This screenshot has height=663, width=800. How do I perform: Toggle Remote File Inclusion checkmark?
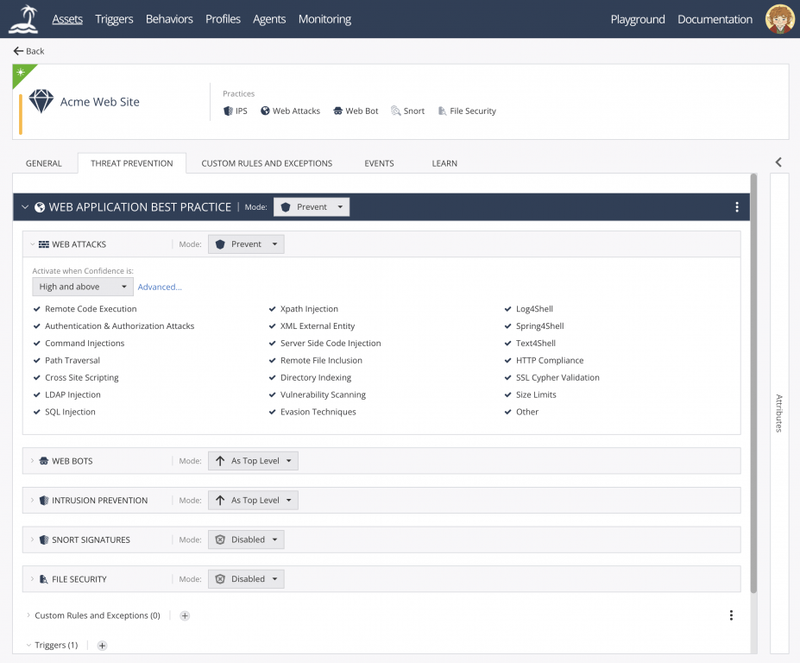tap(272, 360)
